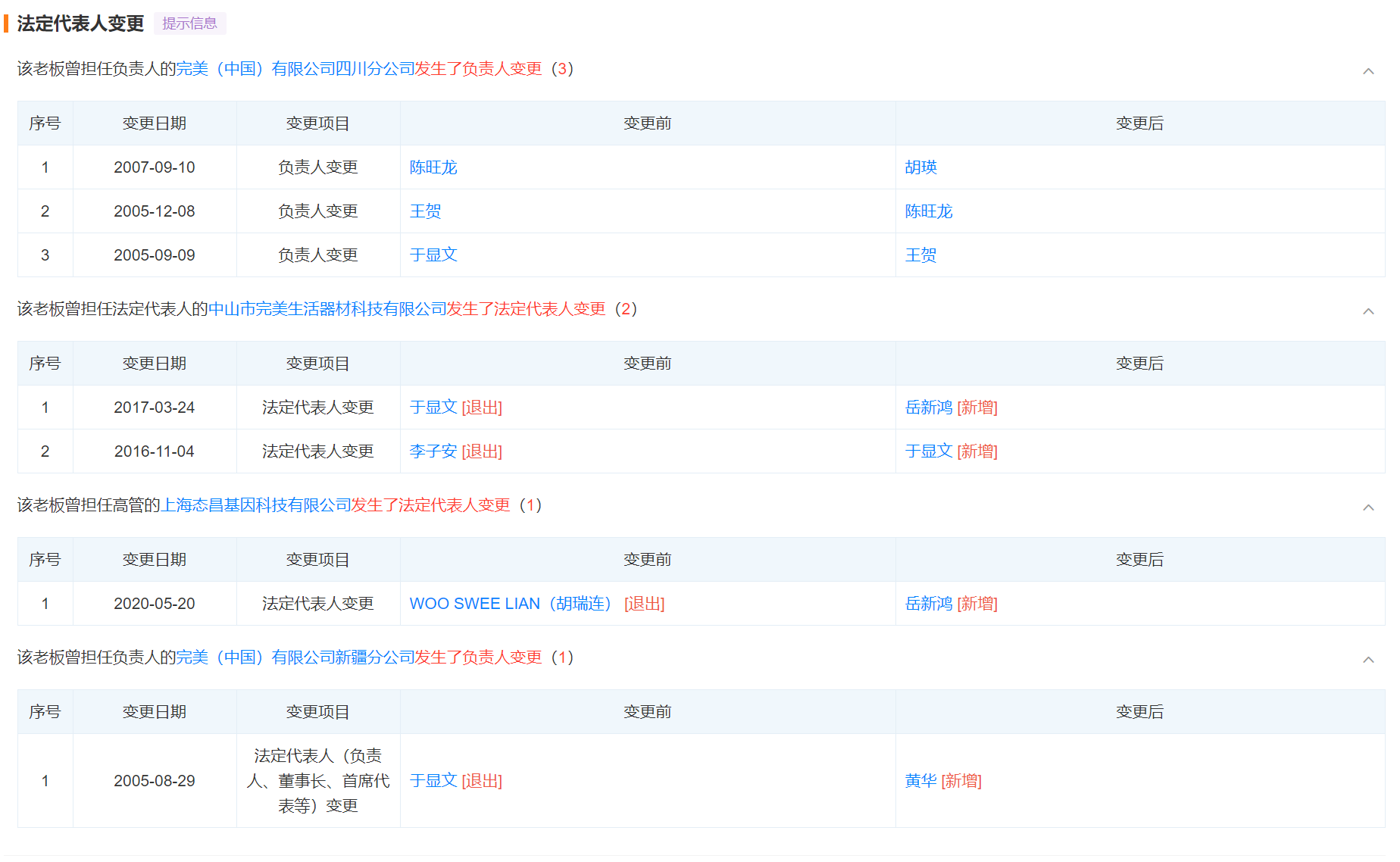Click 变更后 header in the 上海态昌基因 table
1400x862 pixels.
click(x=1140, y=560)
